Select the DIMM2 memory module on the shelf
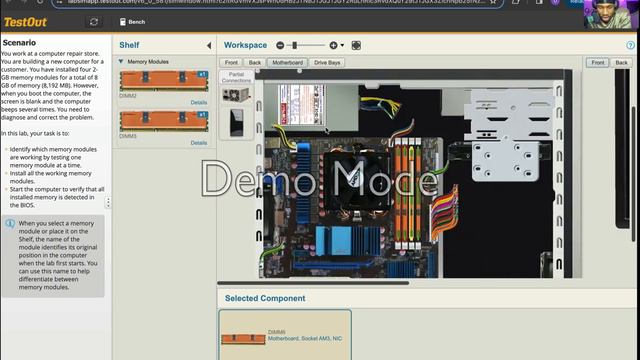 pos(164,80)
